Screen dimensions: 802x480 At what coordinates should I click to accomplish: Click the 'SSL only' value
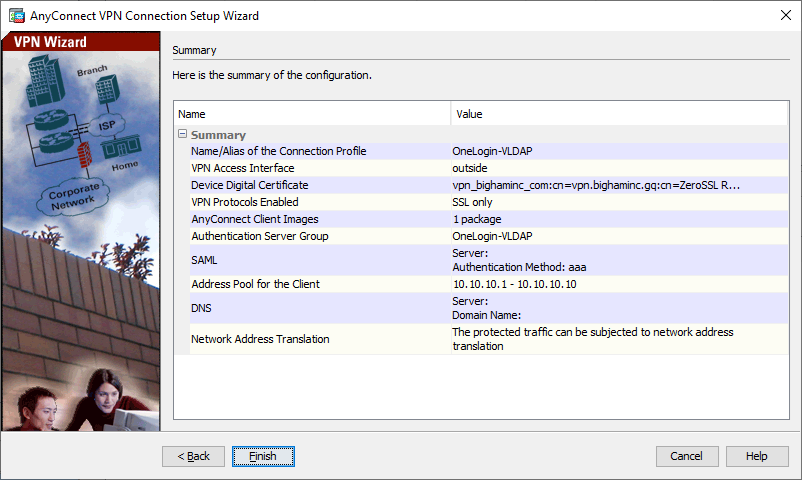coord(472,202)
